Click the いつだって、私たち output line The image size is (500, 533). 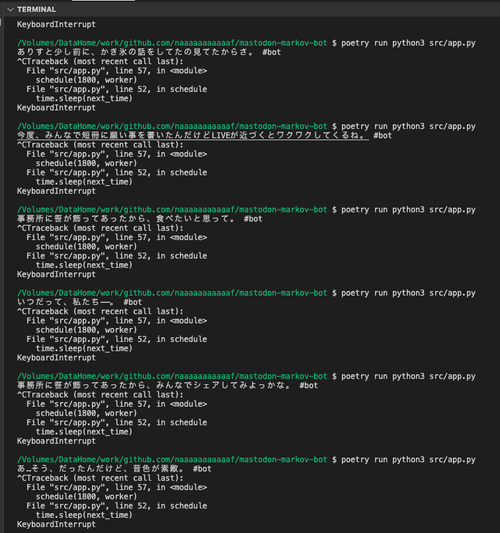pos(80,302)
